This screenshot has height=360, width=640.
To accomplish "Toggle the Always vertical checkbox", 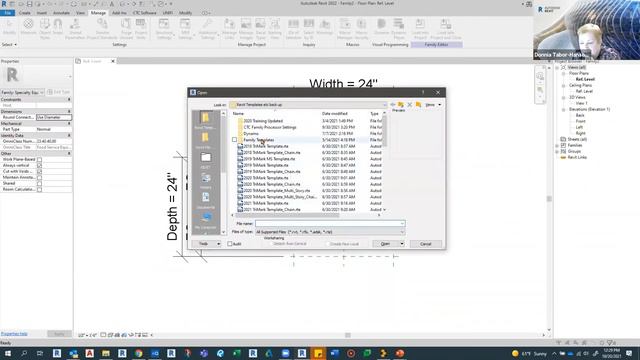I will 40,166.
